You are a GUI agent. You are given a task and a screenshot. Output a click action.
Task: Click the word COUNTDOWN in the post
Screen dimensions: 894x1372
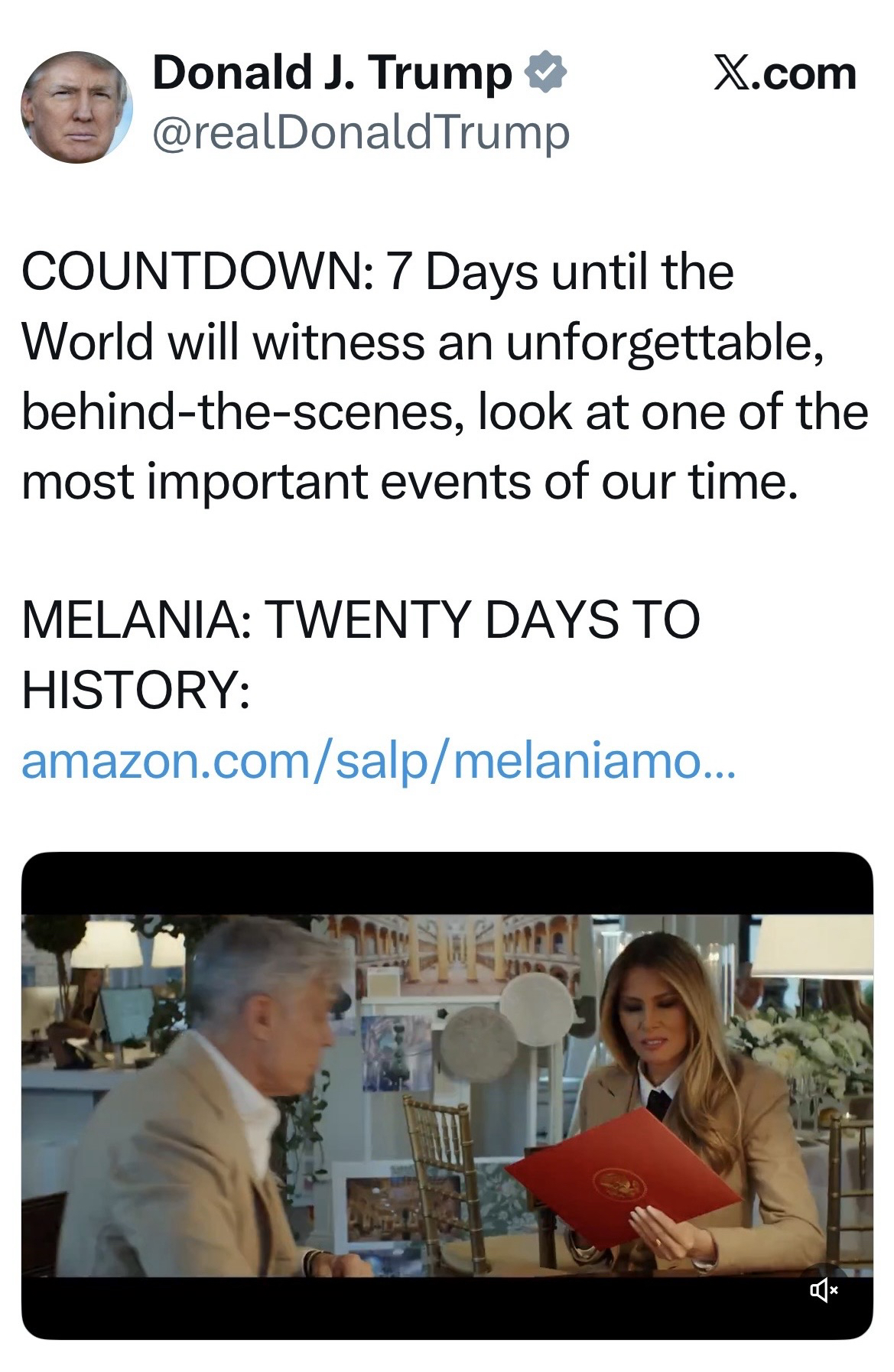coord(193,271)
